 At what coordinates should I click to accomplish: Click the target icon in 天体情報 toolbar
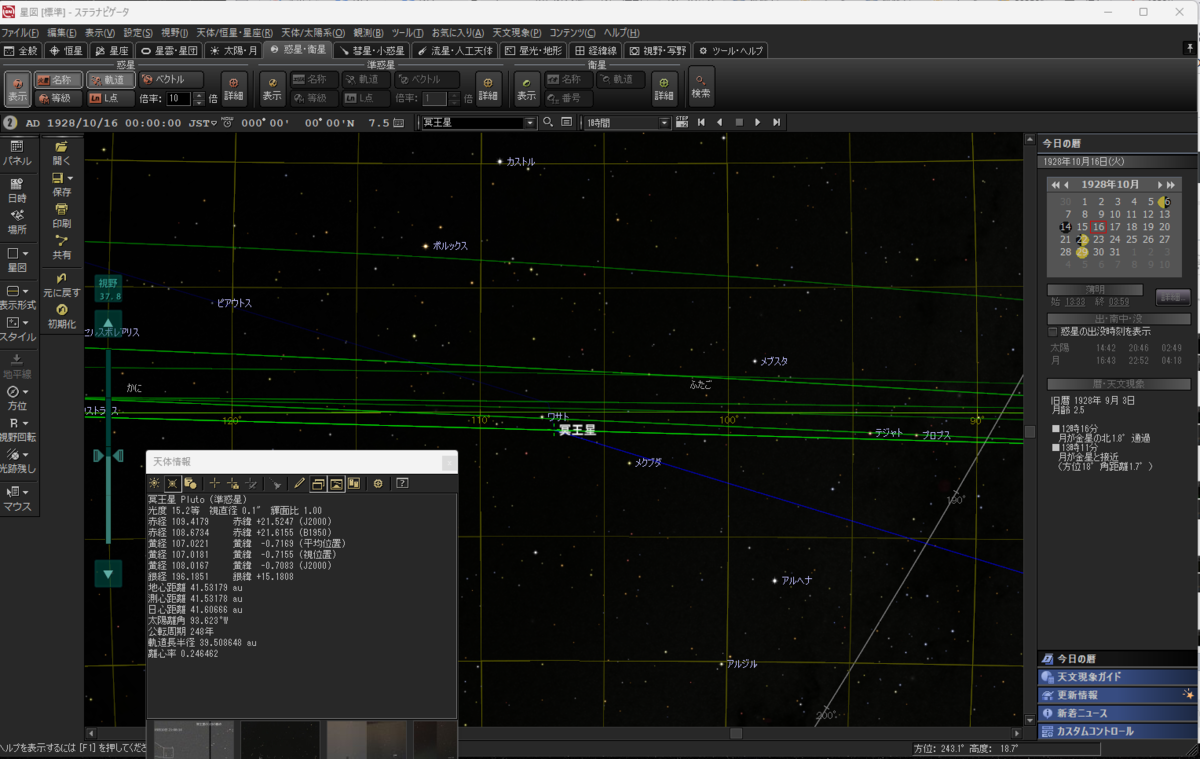click(x=378, y=483)
